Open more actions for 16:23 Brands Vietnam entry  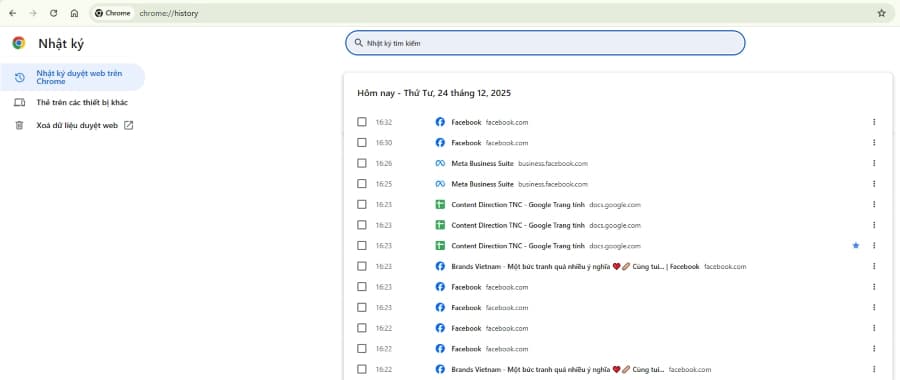[874, 266]
